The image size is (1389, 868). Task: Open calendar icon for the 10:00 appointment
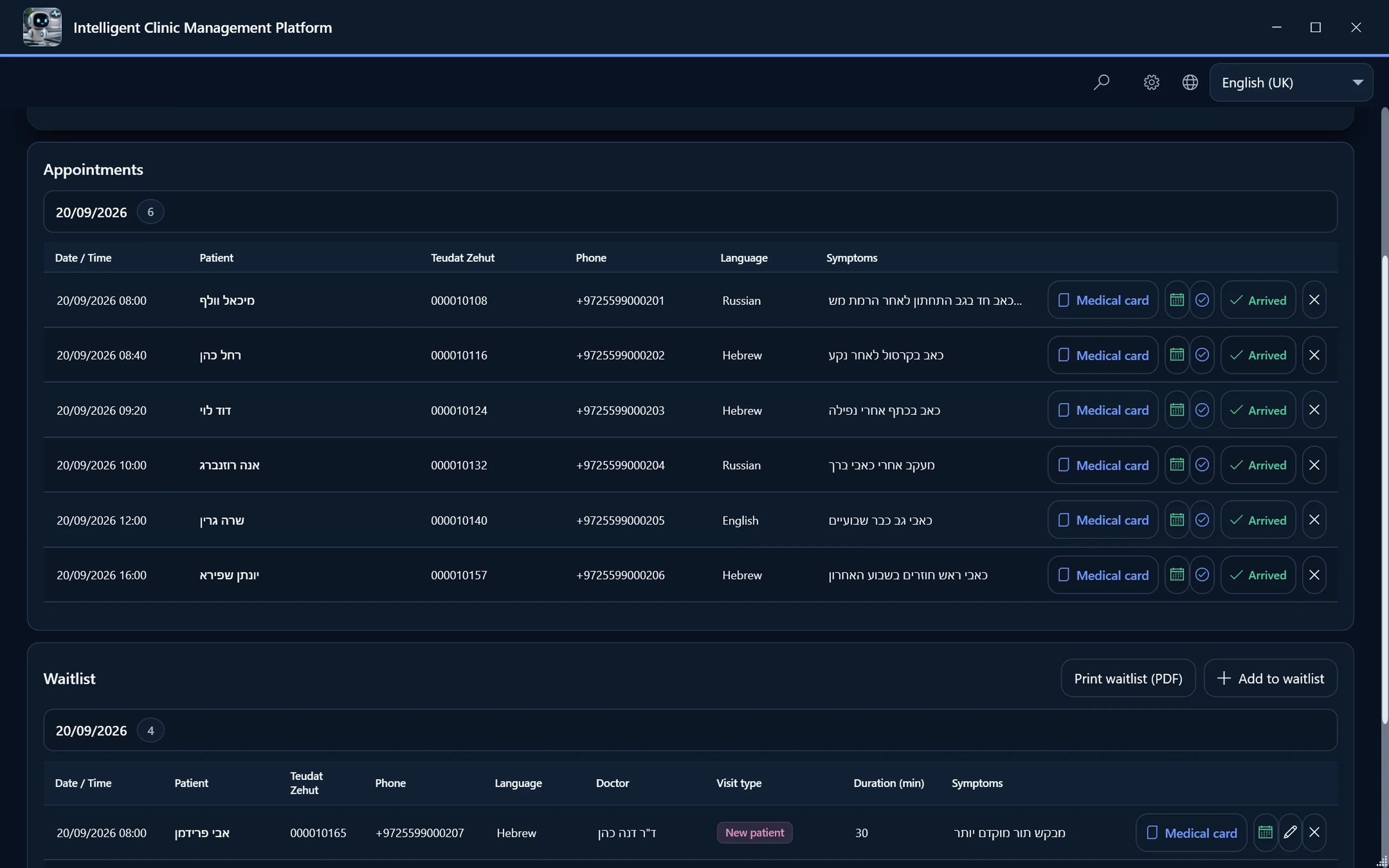click(x=1177, y=465)
